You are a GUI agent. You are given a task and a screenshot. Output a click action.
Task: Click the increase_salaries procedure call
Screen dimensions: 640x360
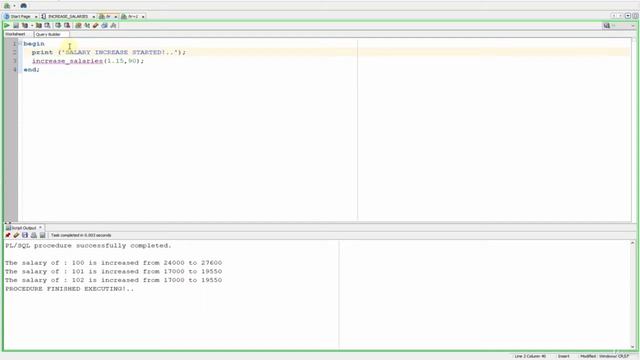[88, 61]
